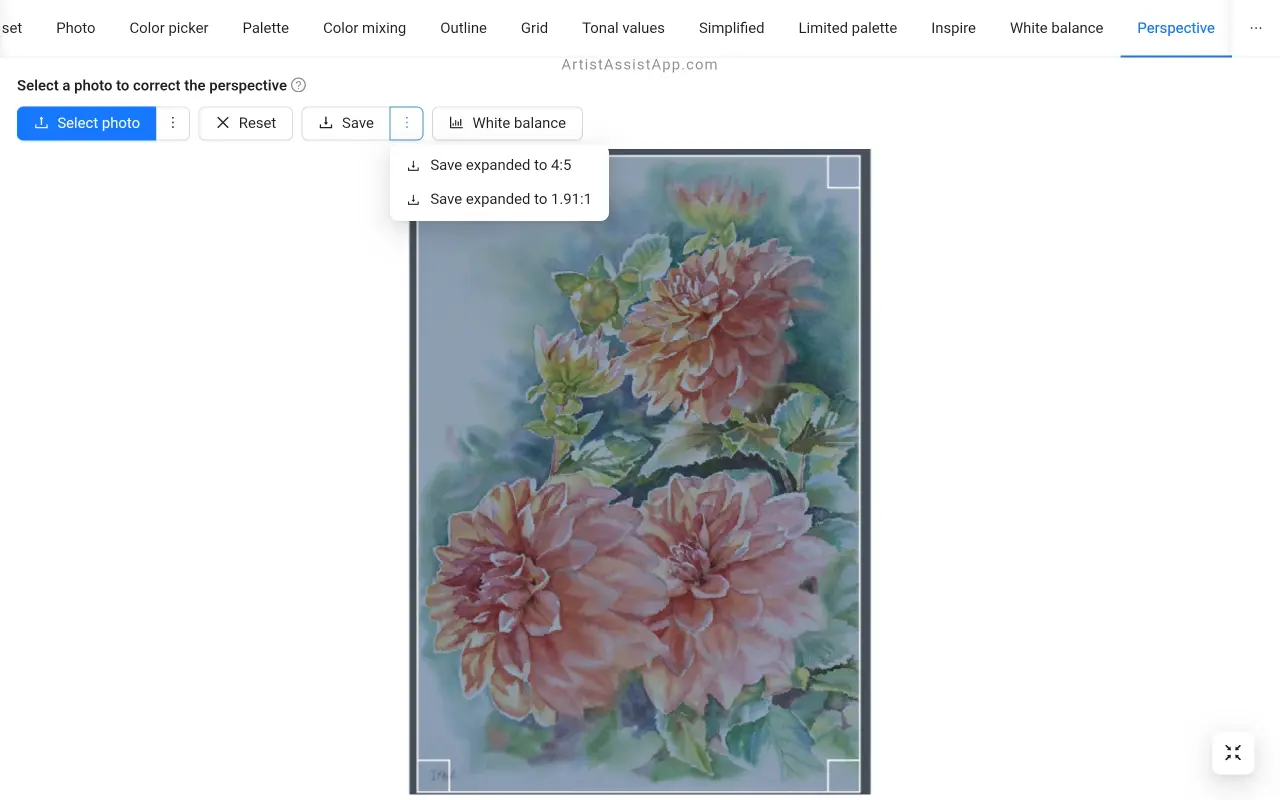Click the Save button

click(x=346, y=123)
